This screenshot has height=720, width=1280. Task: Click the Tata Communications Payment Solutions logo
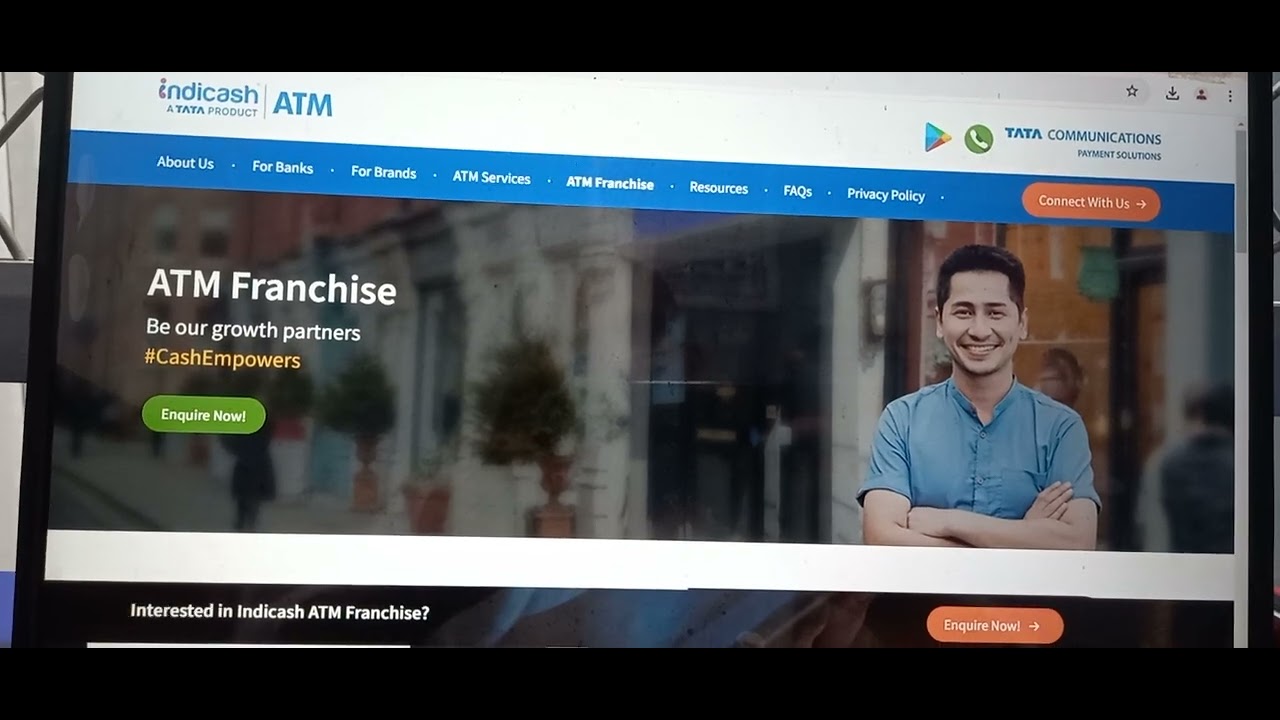click(x=1083, y=142)
